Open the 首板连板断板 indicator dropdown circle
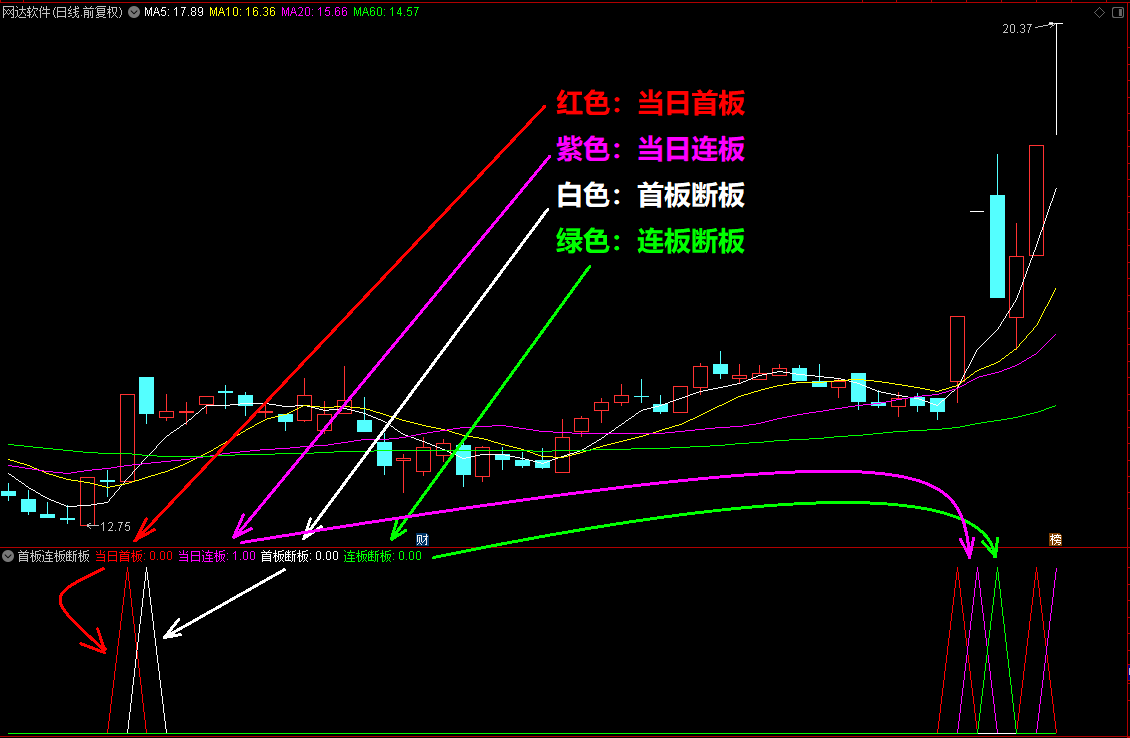1130x738 pixels. pos(8,556)
